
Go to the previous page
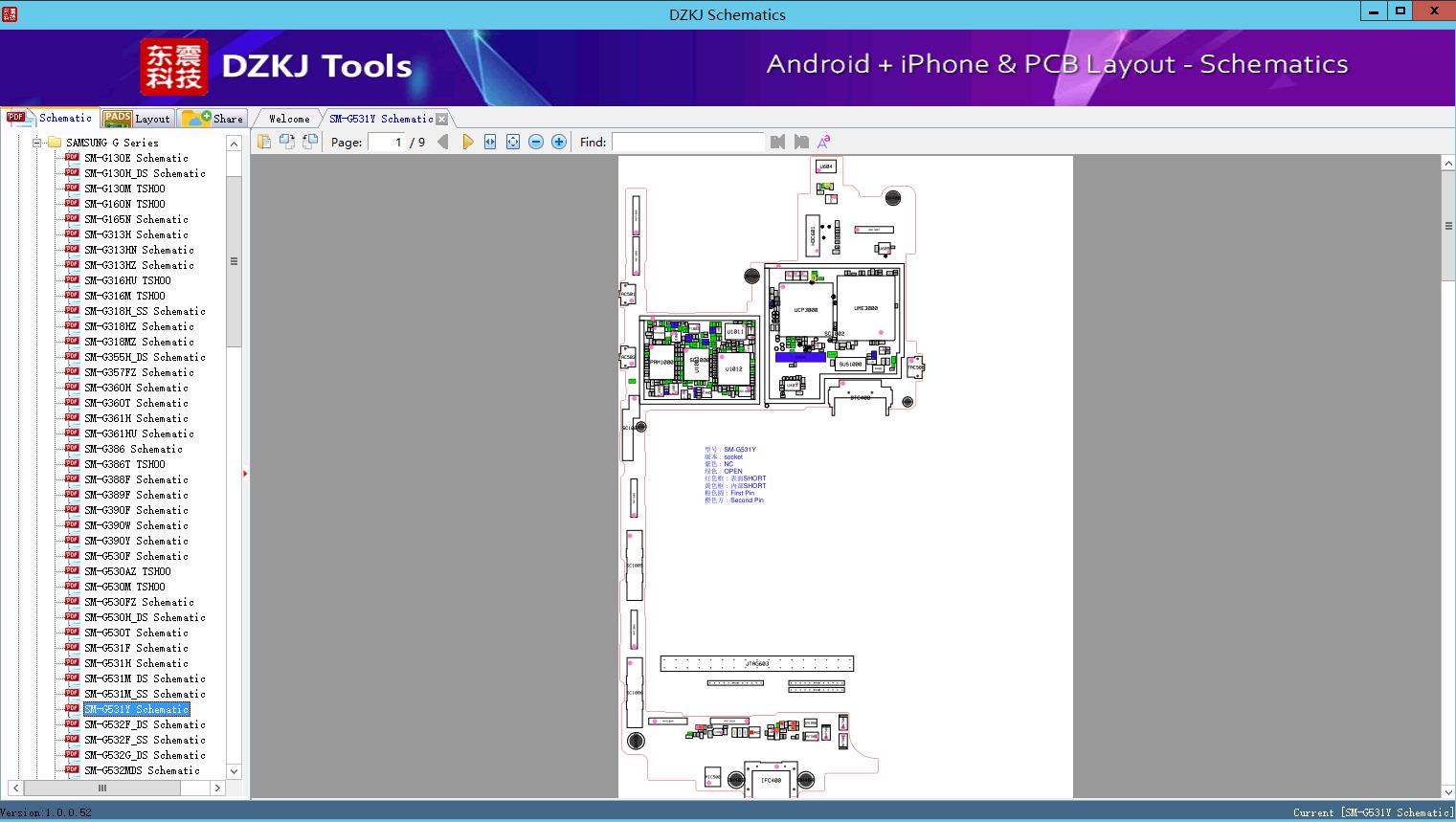click(443, 142)
